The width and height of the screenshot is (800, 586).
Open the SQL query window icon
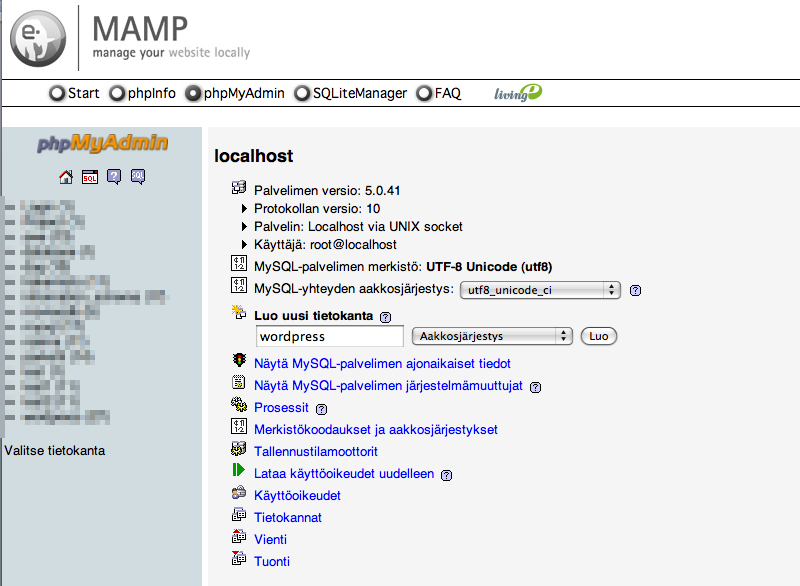(90, 177)
